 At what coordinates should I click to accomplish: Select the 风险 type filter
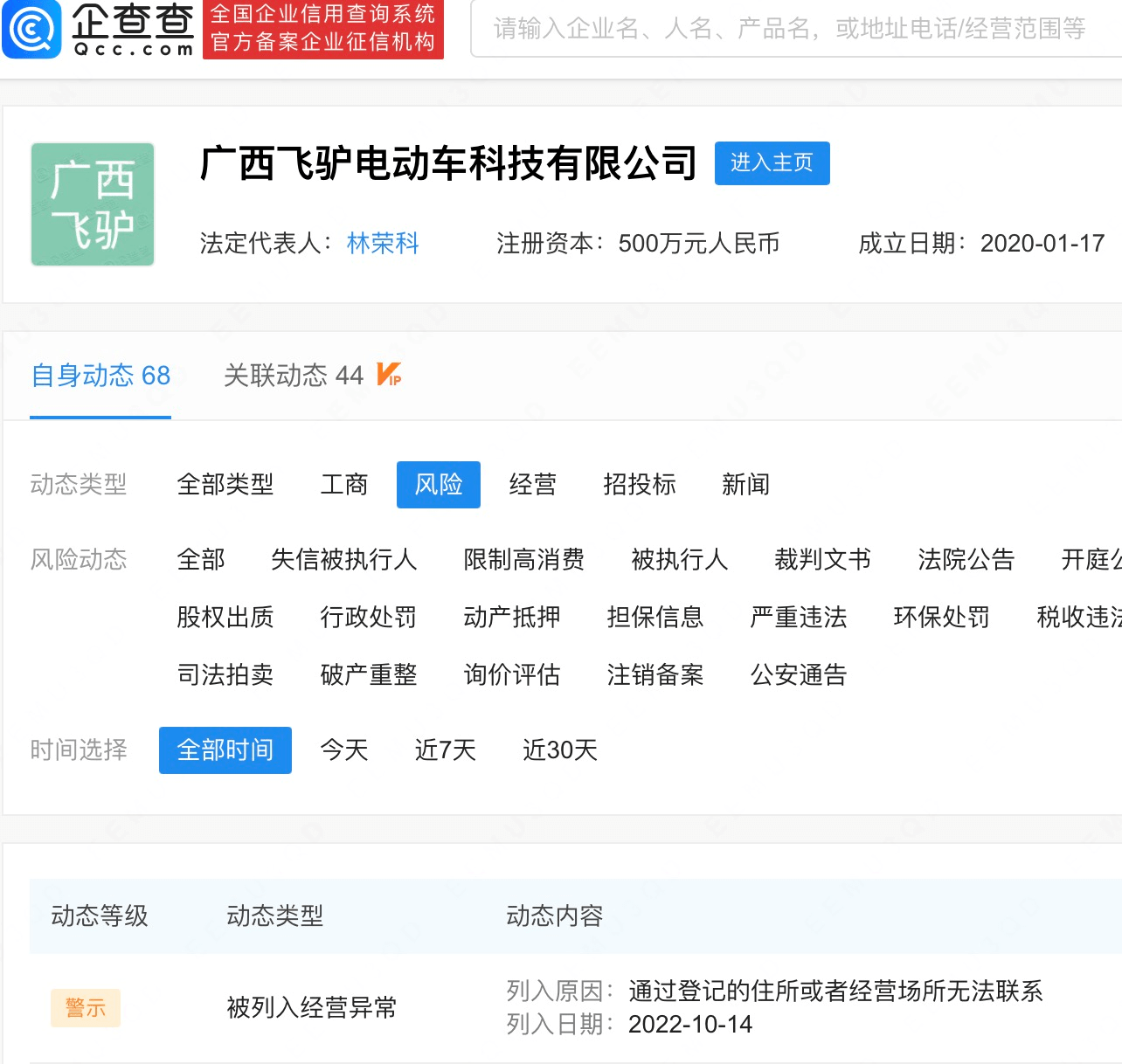coord(439,484)
